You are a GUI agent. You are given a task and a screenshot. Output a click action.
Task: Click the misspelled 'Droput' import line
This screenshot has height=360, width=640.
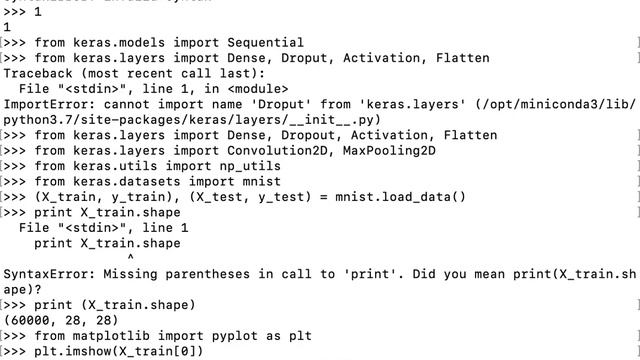pyautogui.click(x=246, y=58)
